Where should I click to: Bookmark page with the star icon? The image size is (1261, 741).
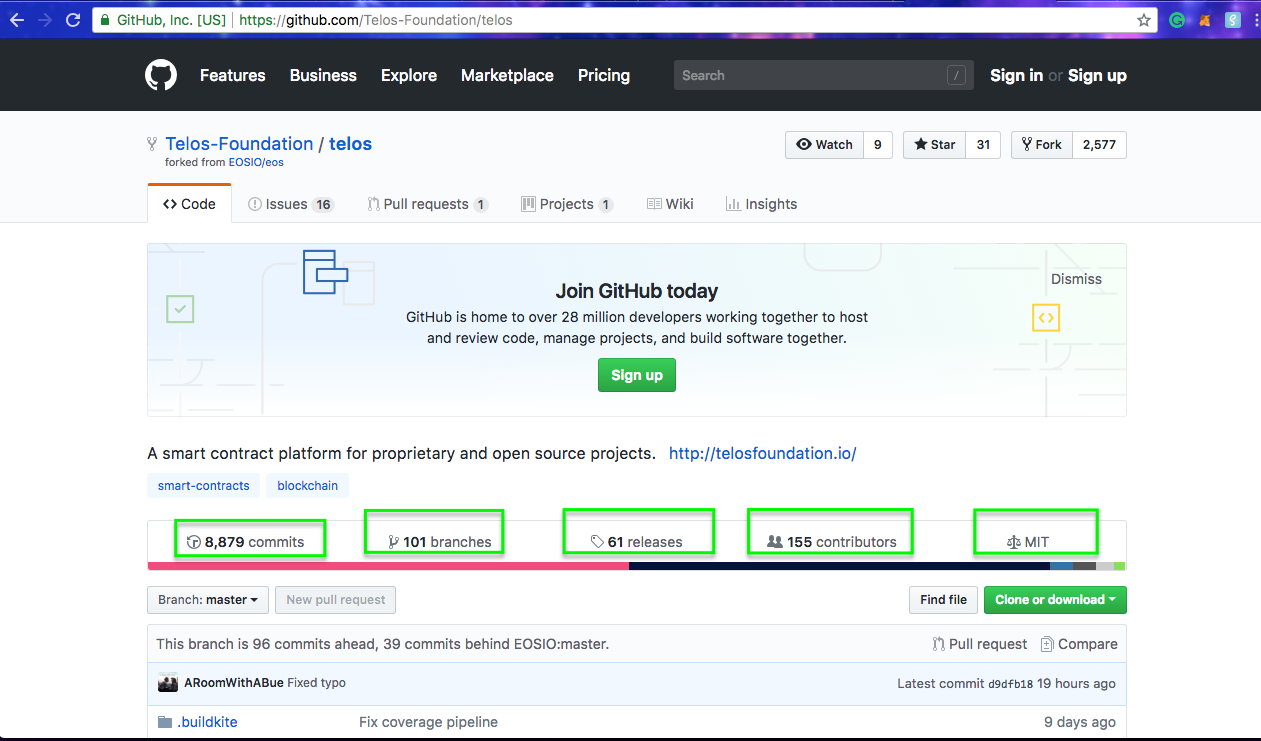(1144, 20)
